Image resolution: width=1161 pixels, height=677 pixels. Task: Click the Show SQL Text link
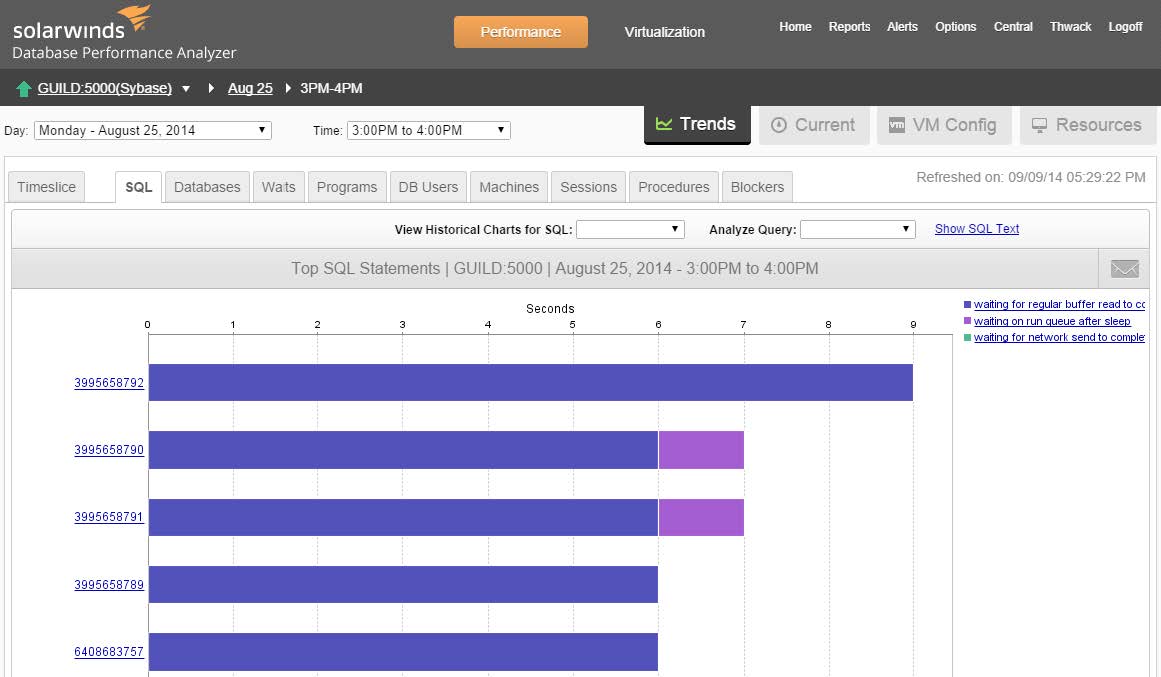tap(976, 229)
